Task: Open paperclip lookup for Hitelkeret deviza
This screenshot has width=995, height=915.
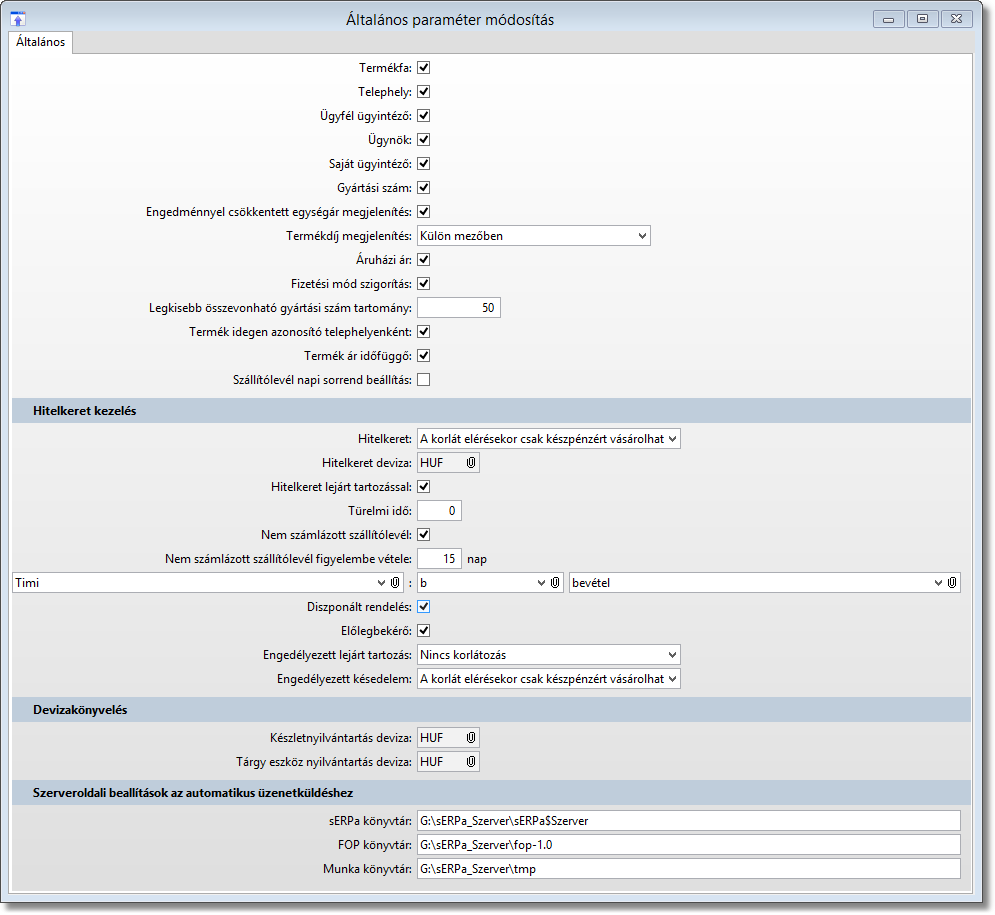Action: tap(471, 463)
